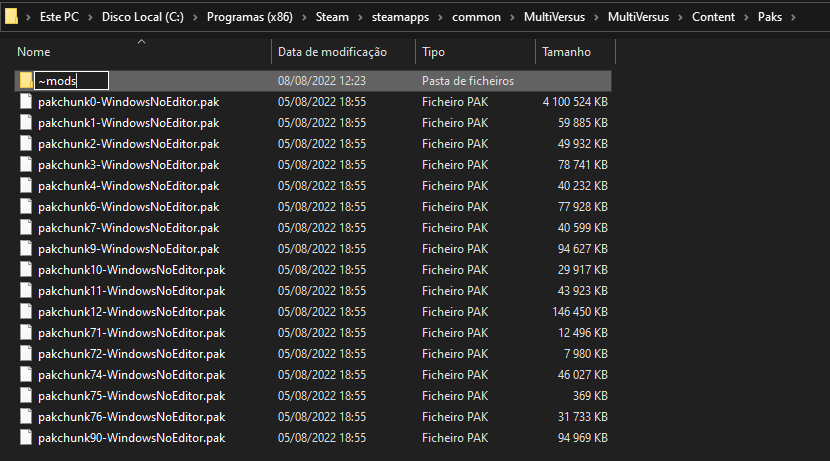Navigate to Disco Local (C:) breadcrumb
Screen dimensions: 830x461
coord(143,17)
